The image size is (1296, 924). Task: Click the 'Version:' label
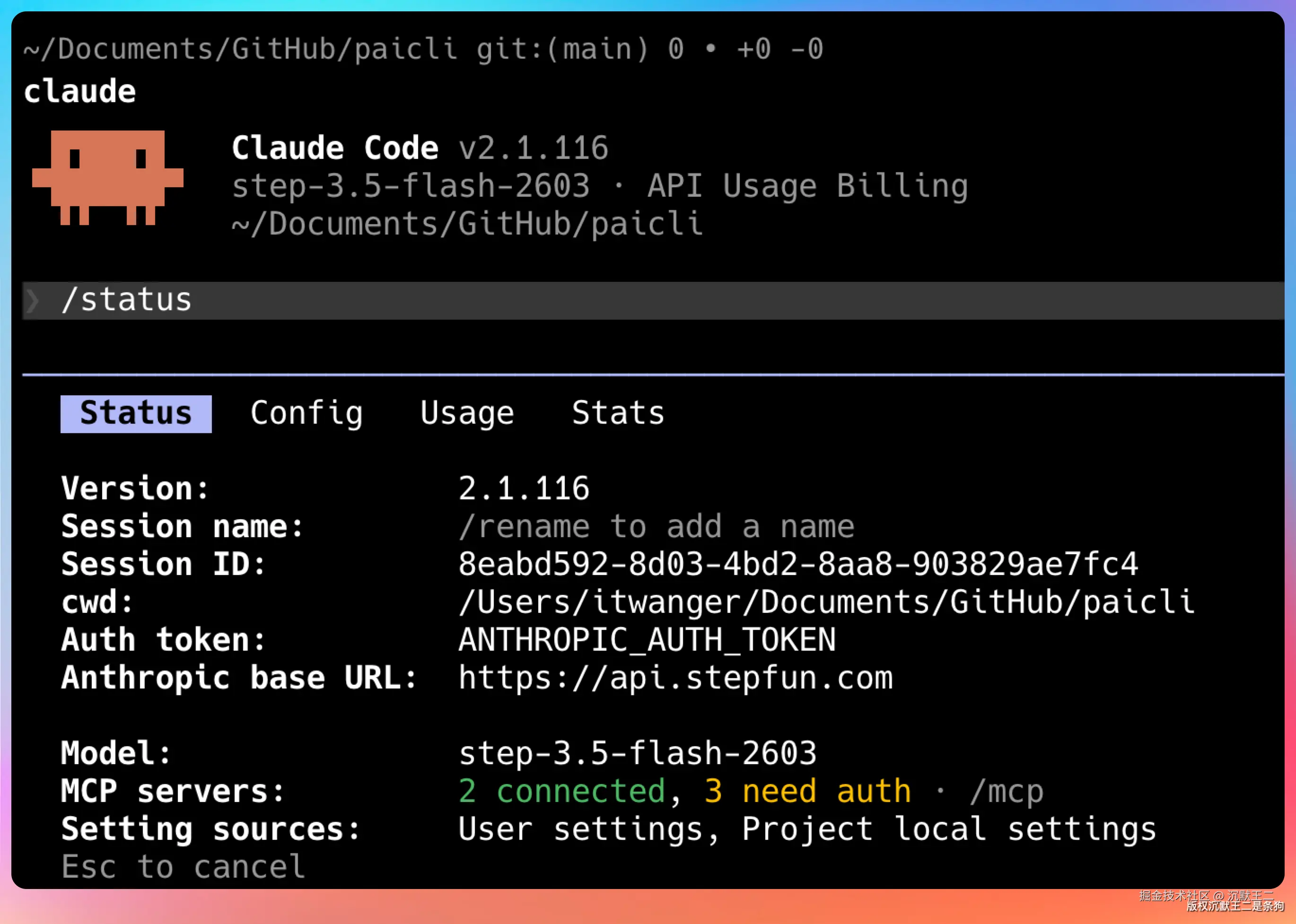pos(135,489)
